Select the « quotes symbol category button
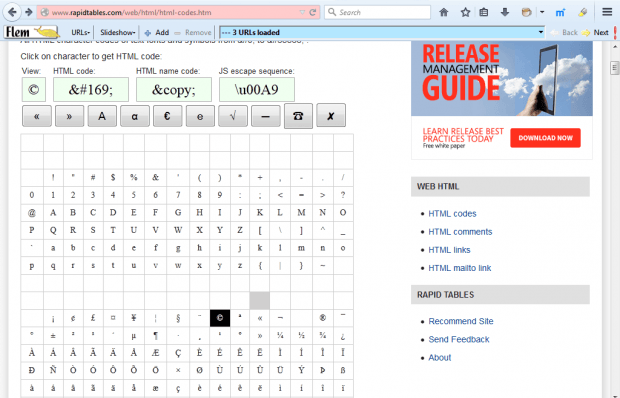The width and height of the screenshot is (620, 398). pyautogui.click(x=37, y=116)
